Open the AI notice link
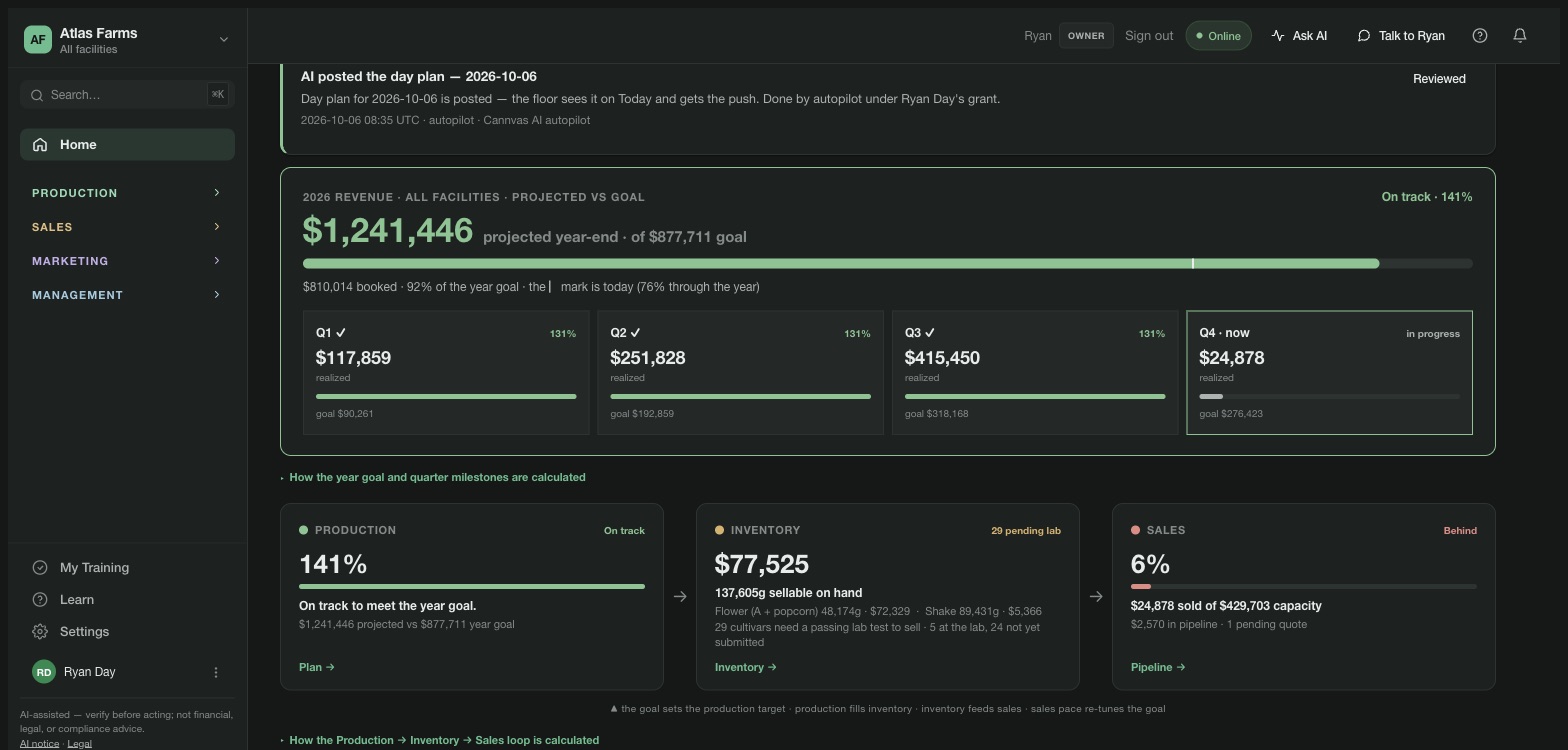Image resolution: width=1568 pixels, height=750 pixels. (x=39, y=744)
